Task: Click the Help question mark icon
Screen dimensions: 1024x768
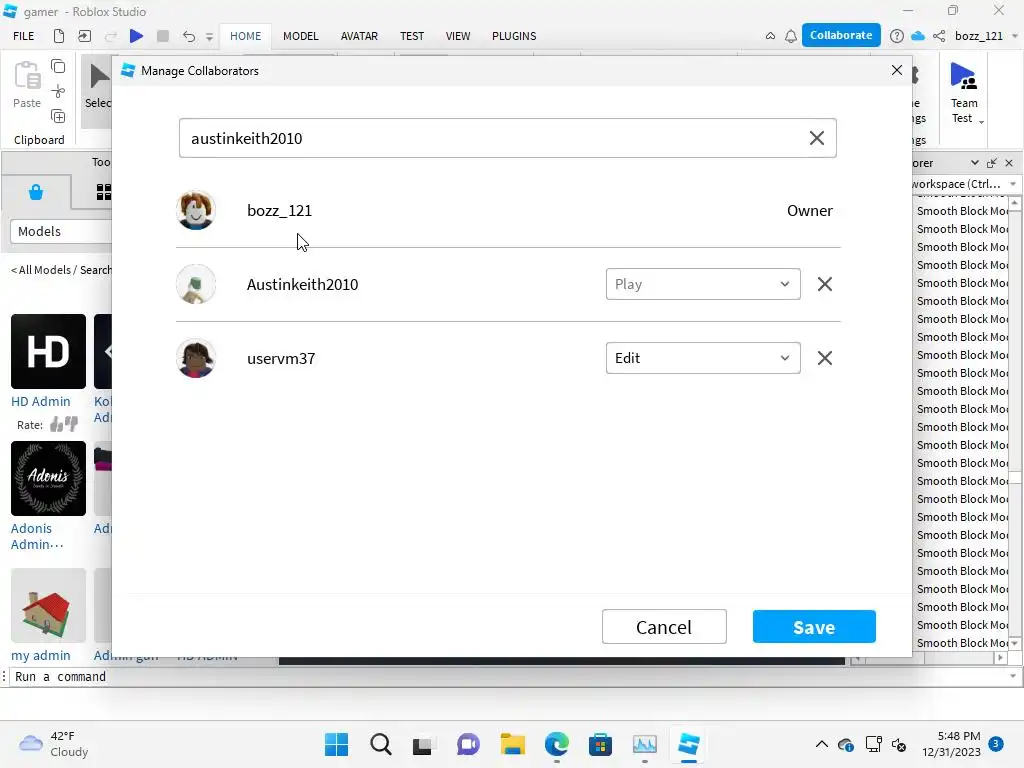Action: pyautogui.click(x=897, y=36)
